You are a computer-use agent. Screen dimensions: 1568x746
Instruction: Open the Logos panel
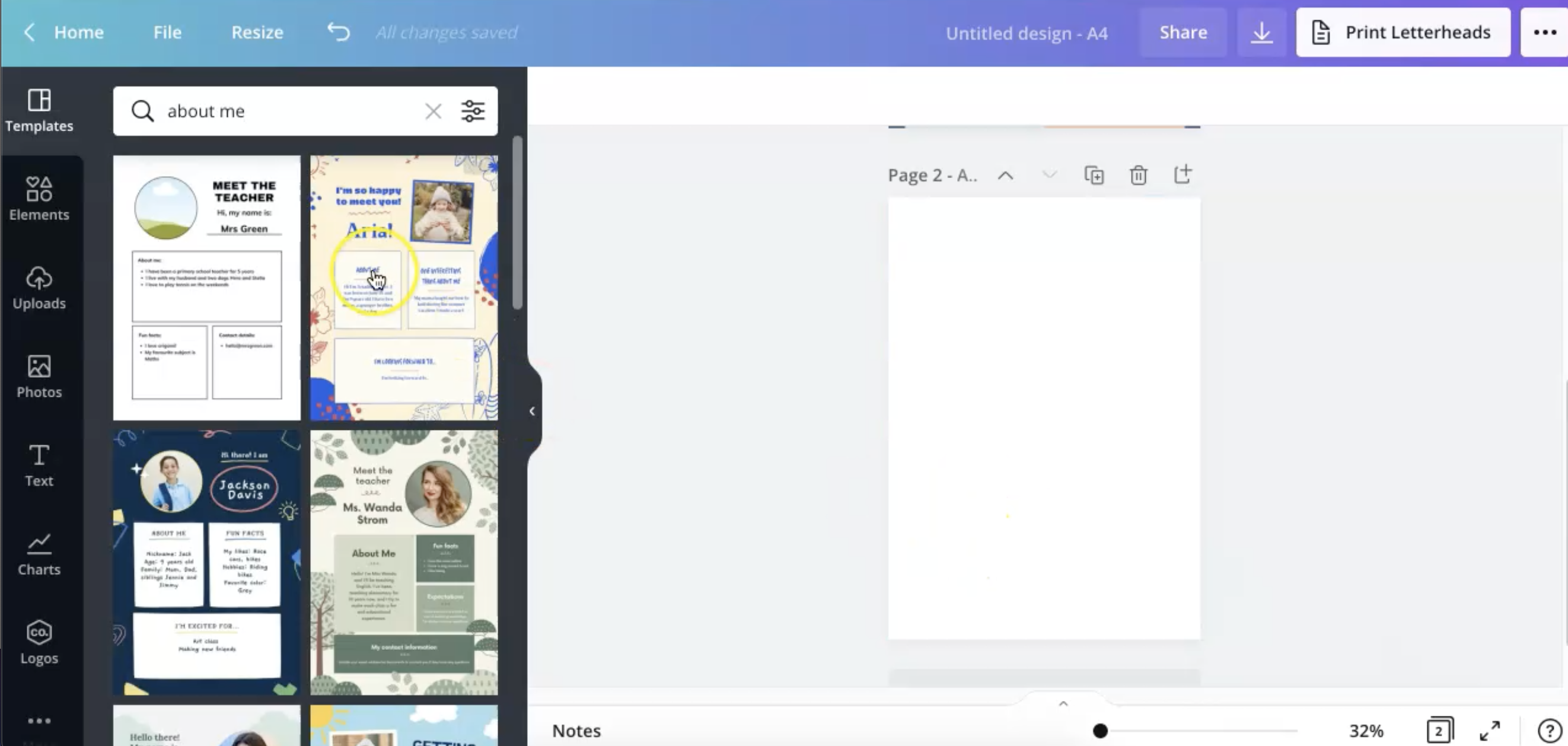[40, 643]
